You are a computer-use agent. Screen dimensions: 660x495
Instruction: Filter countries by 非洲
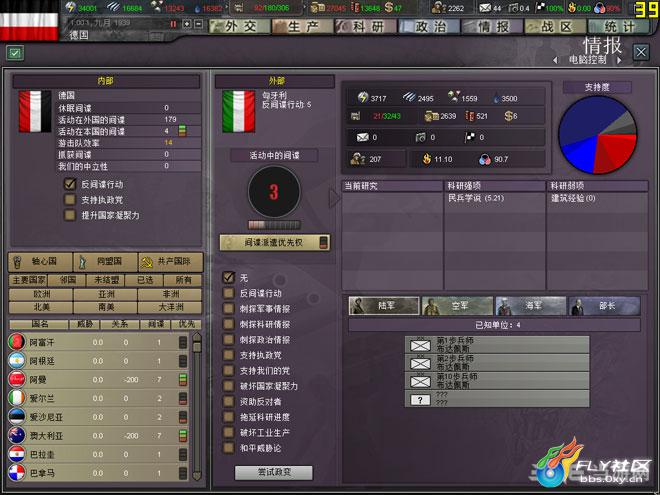(170, 294)
